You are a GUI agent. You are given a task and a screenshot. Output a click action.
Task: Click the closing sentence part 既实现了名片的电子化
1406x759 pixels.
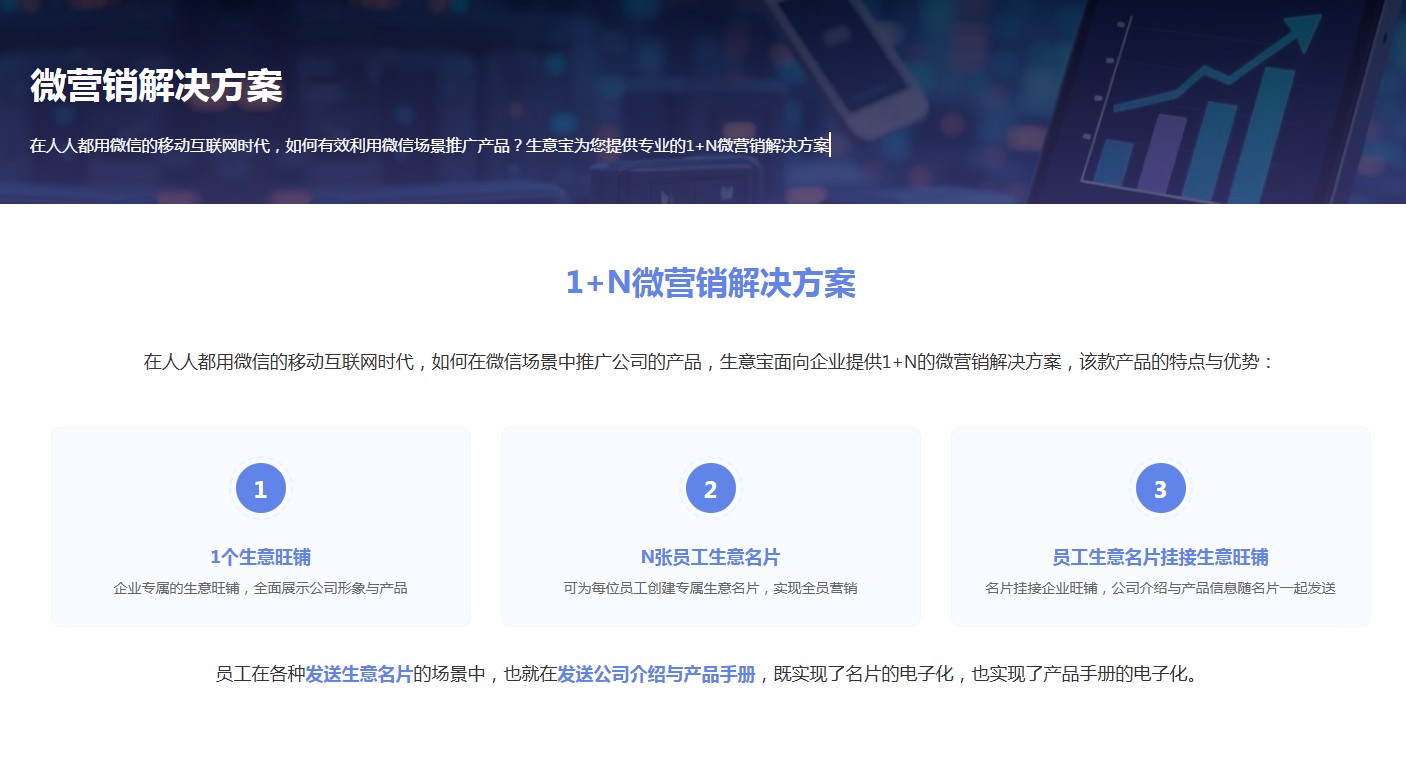[x=863, y=674]
